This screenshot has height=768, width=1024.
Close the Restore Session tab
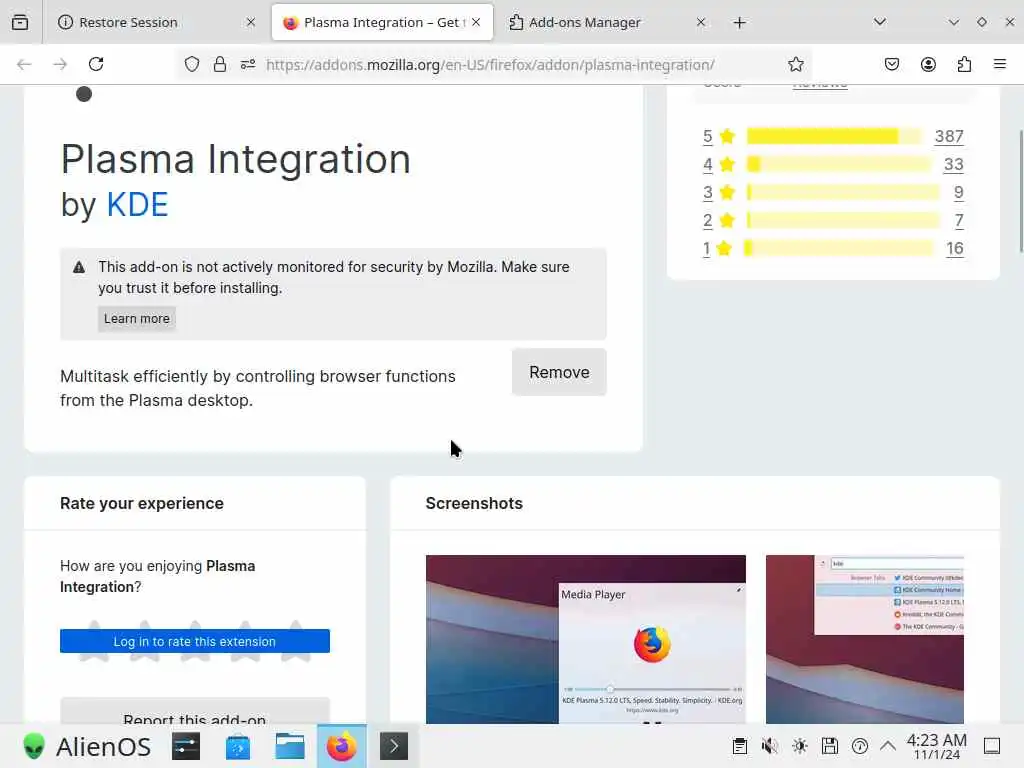[251, 22]
